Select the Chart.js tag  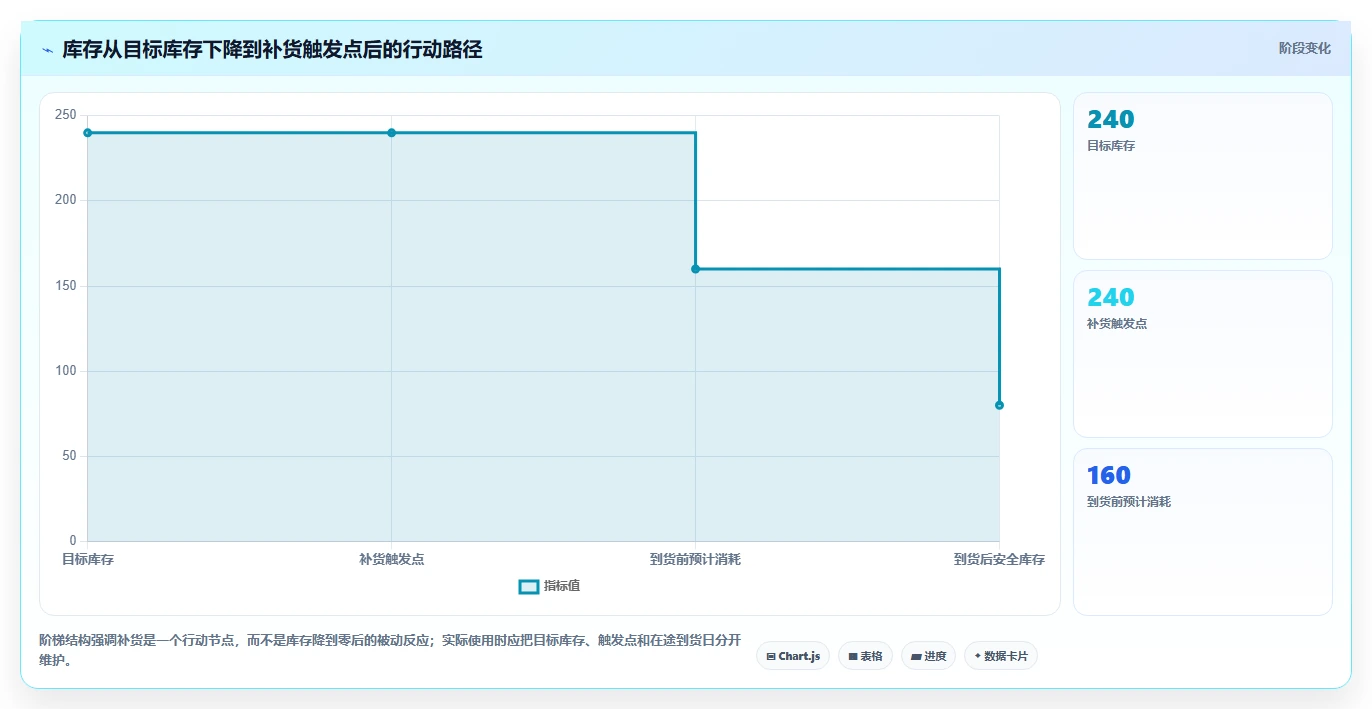pos(792,656)
